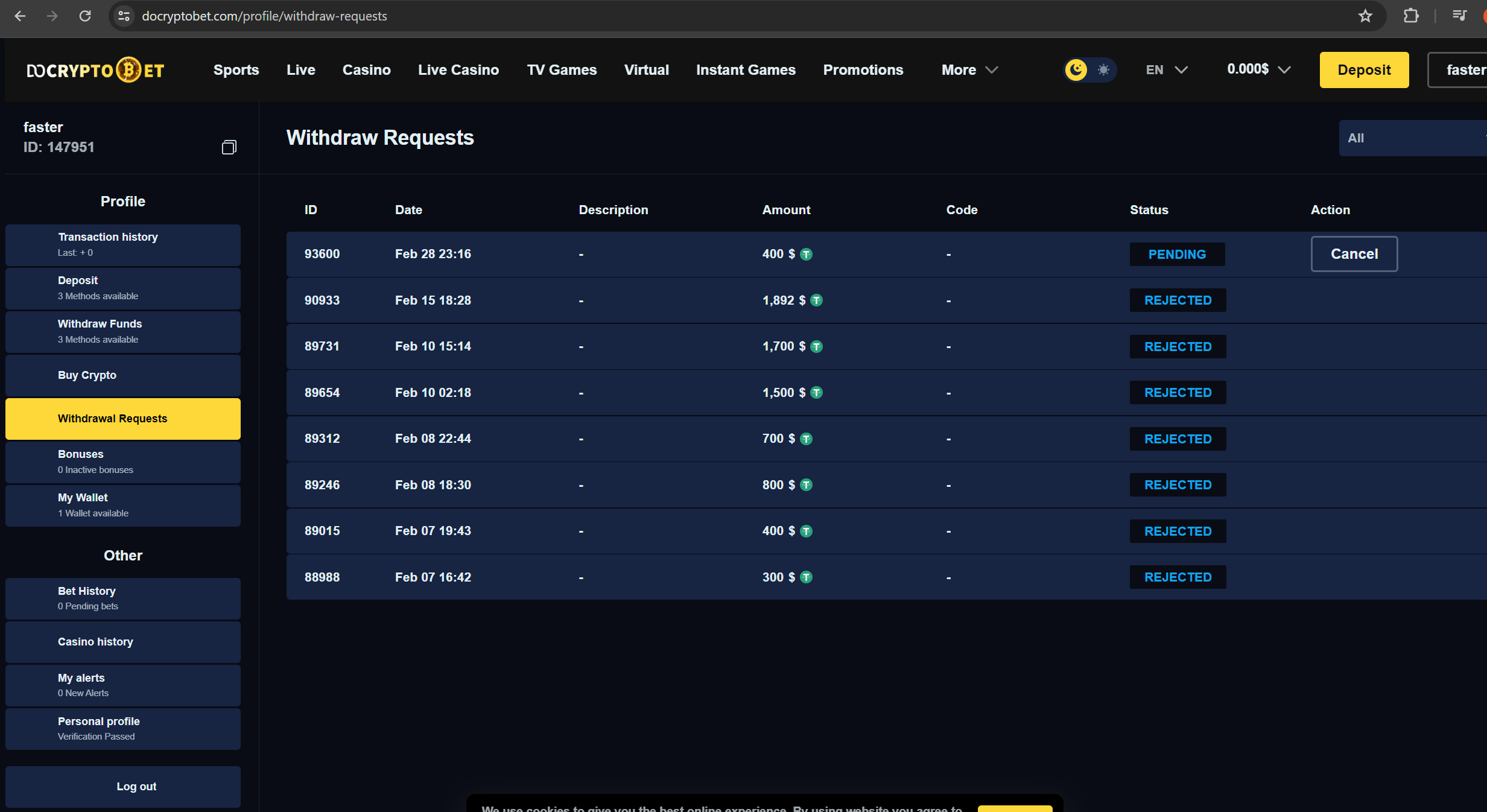The image size is (1487, 812).
Task: Open My alerts in sidebar
Action: click(x=123, y=685)
